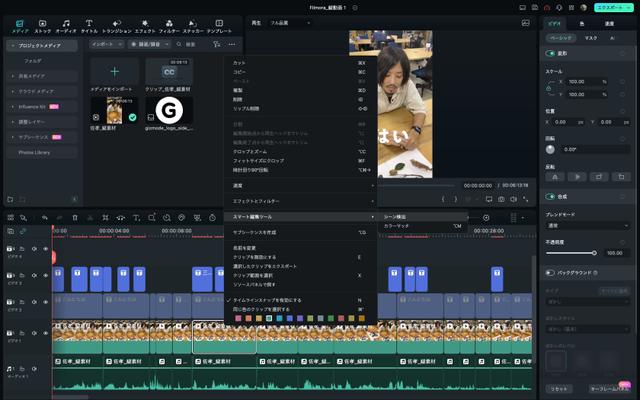The image size is (640, 400).
Task: Click the media panel filter icon
Action: (x=218, y=45)
